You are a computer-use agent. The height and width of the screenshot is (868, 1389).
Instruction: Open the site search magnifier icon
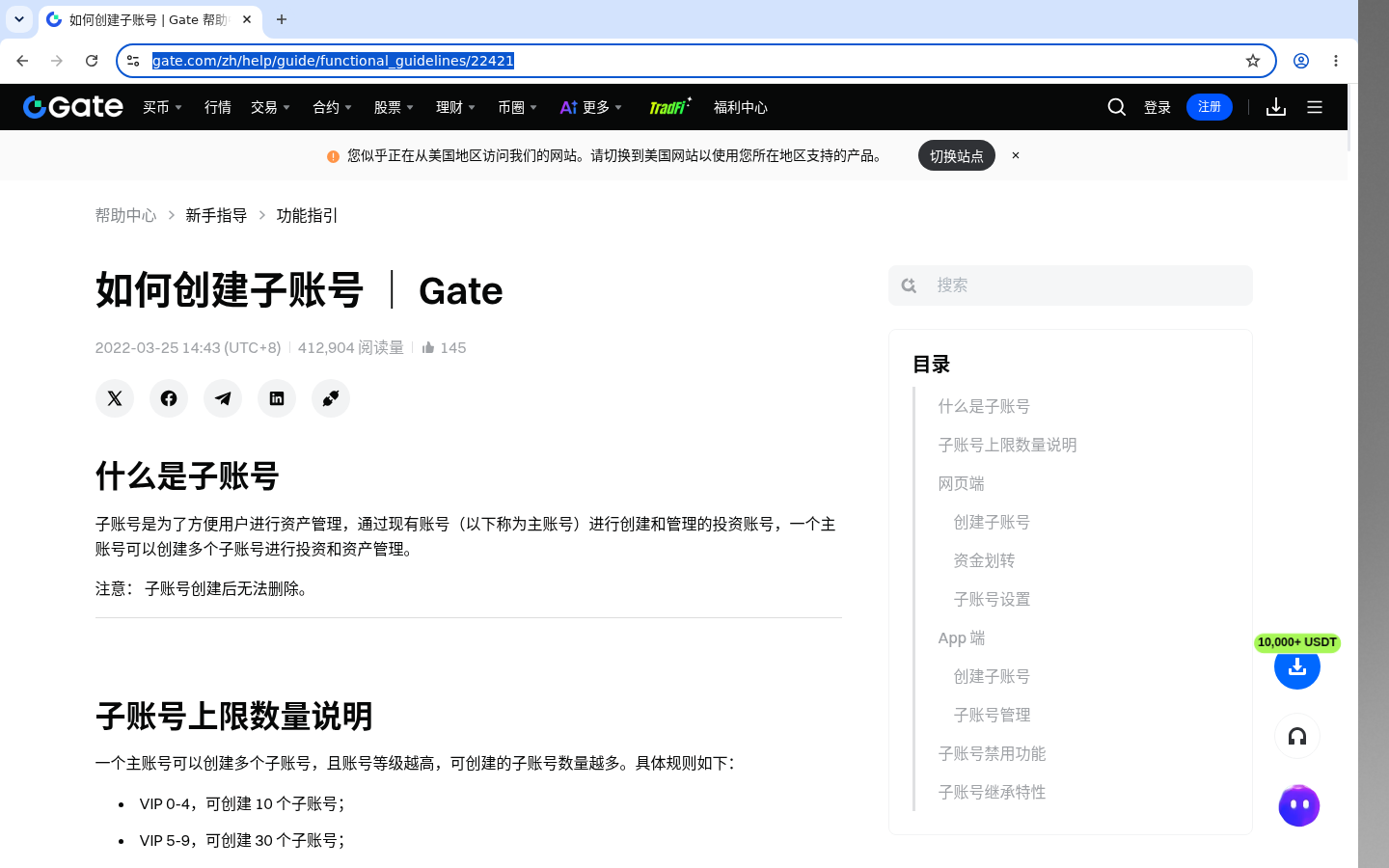[x=1117, y=107]
